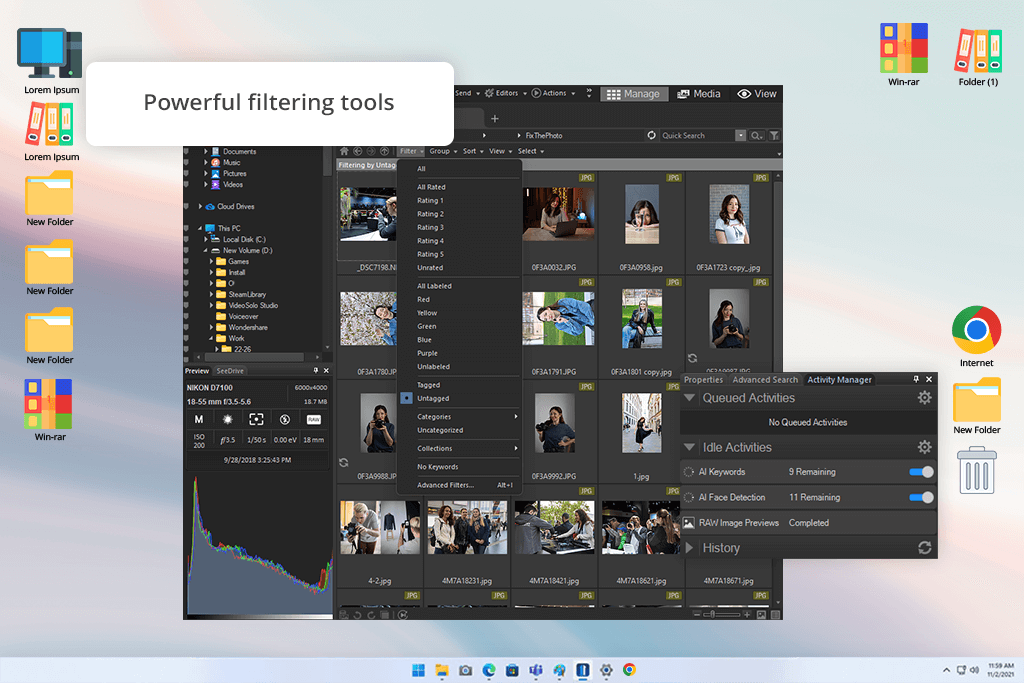Open the Select dropdown menu

click(x=530, y=151)
